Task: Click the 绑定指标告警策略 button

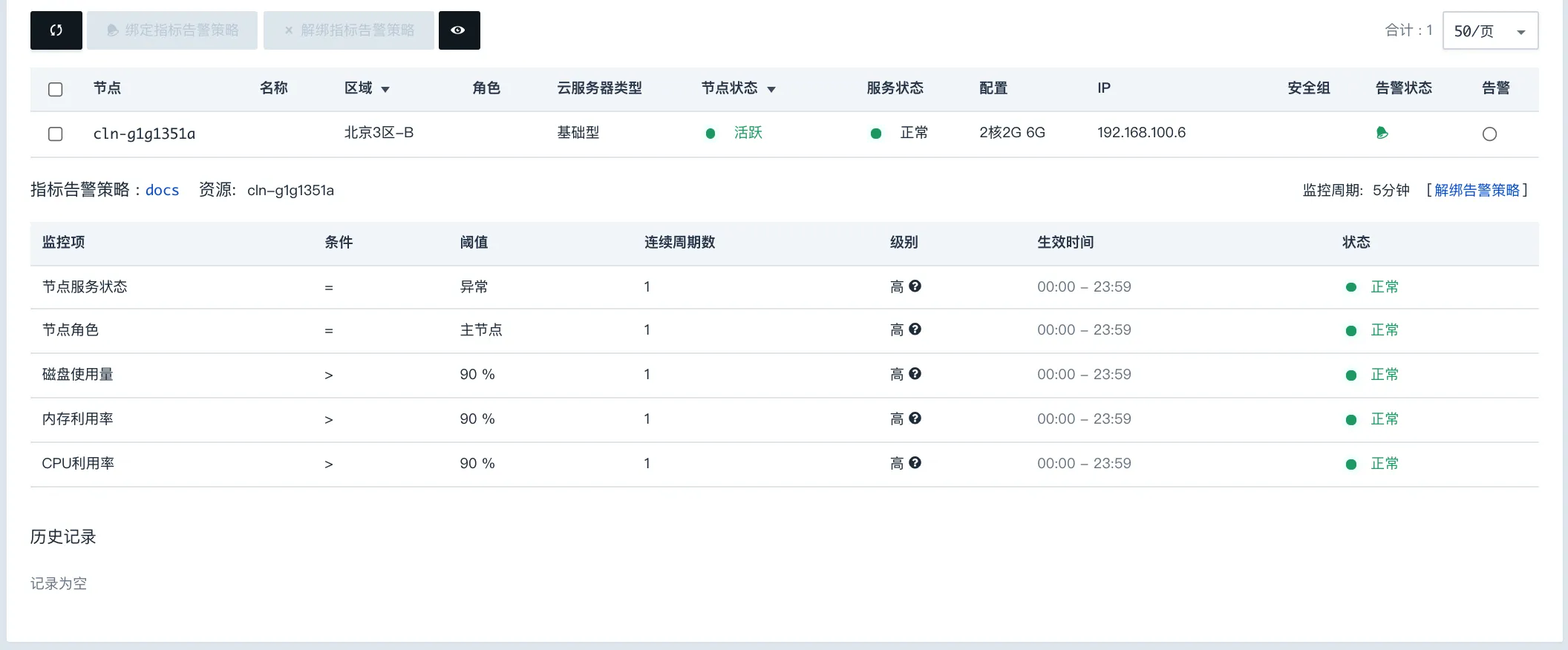Action: click(x=172, y=30)
